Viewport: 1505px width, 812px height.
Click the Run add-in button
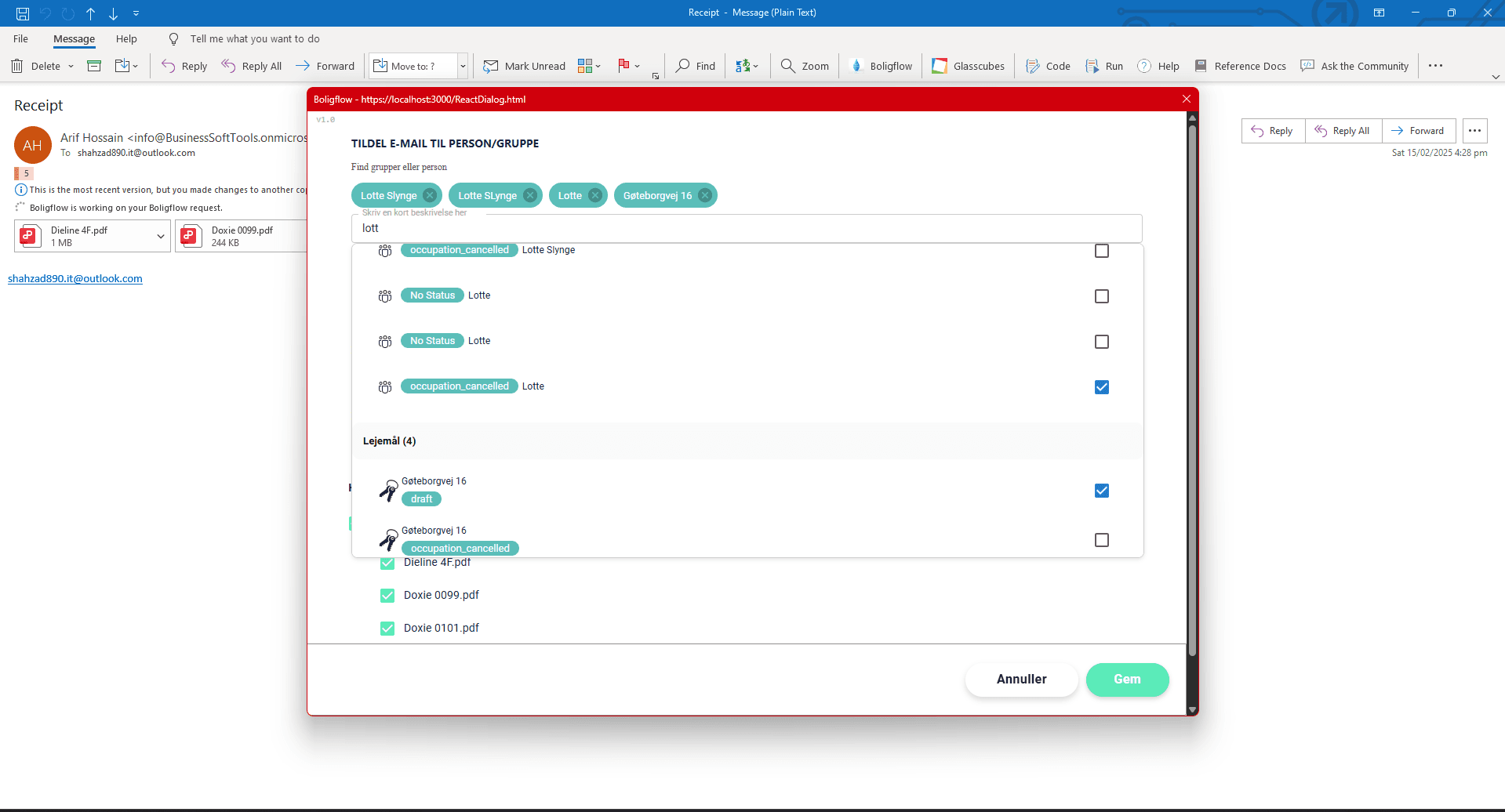point(1104,66)
